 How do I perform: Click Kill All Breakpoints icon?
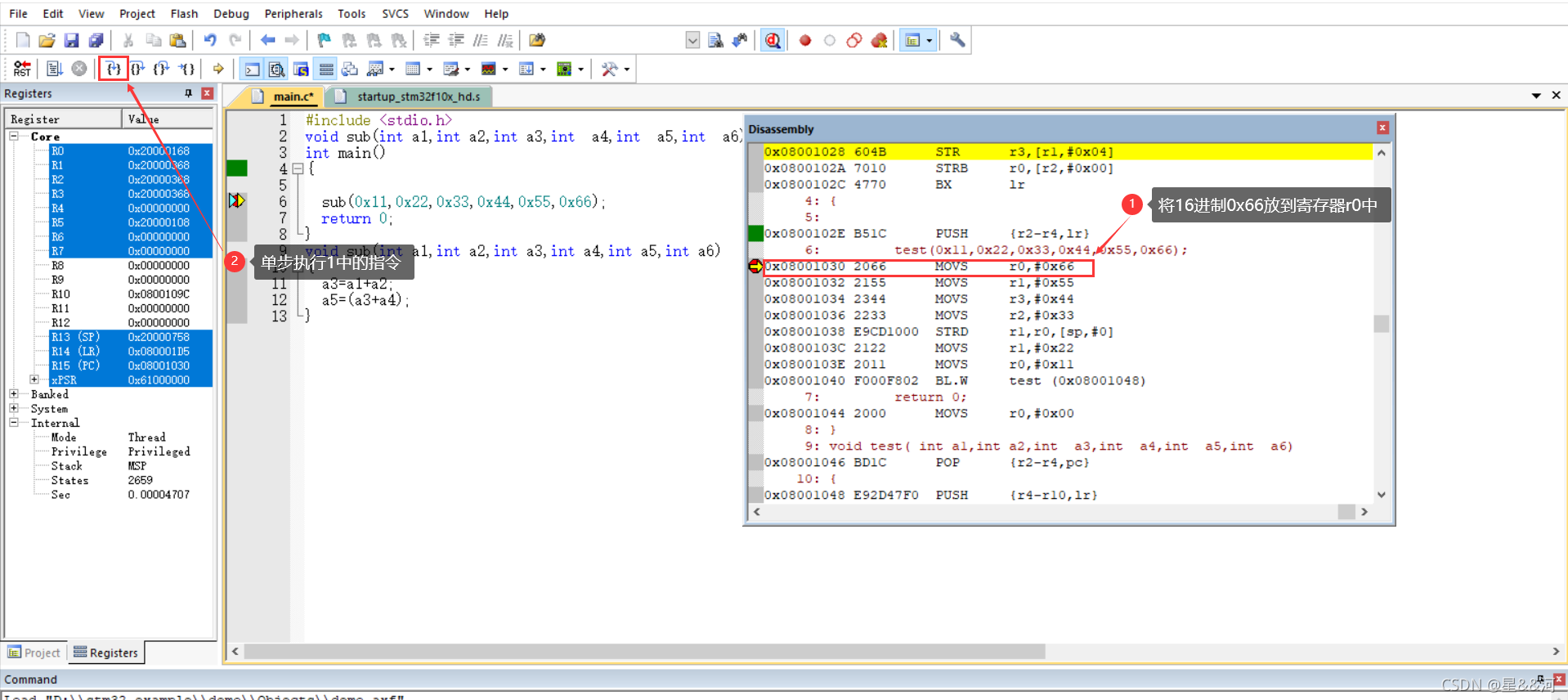[880, 40]
